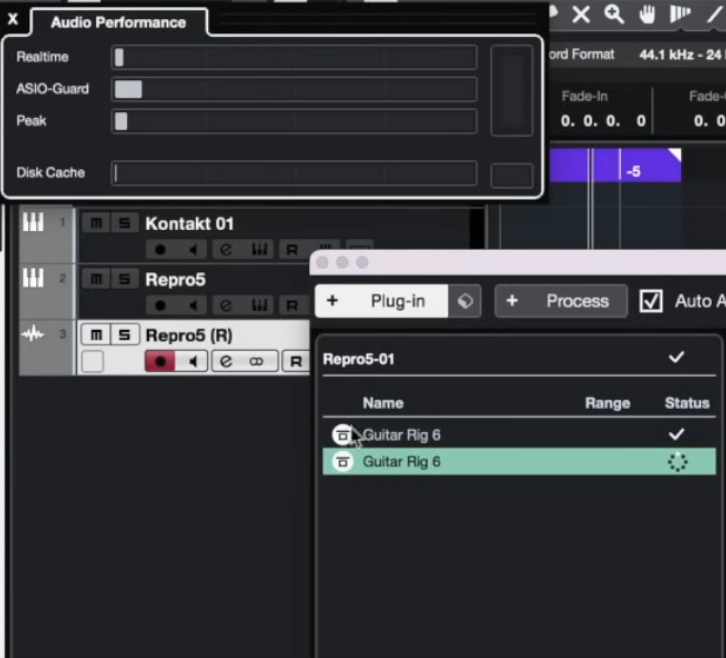726x658 pixels.
Task: Click the plug-in icon on highlighted Guitar Rig 6
Action: tap(342, 462)
